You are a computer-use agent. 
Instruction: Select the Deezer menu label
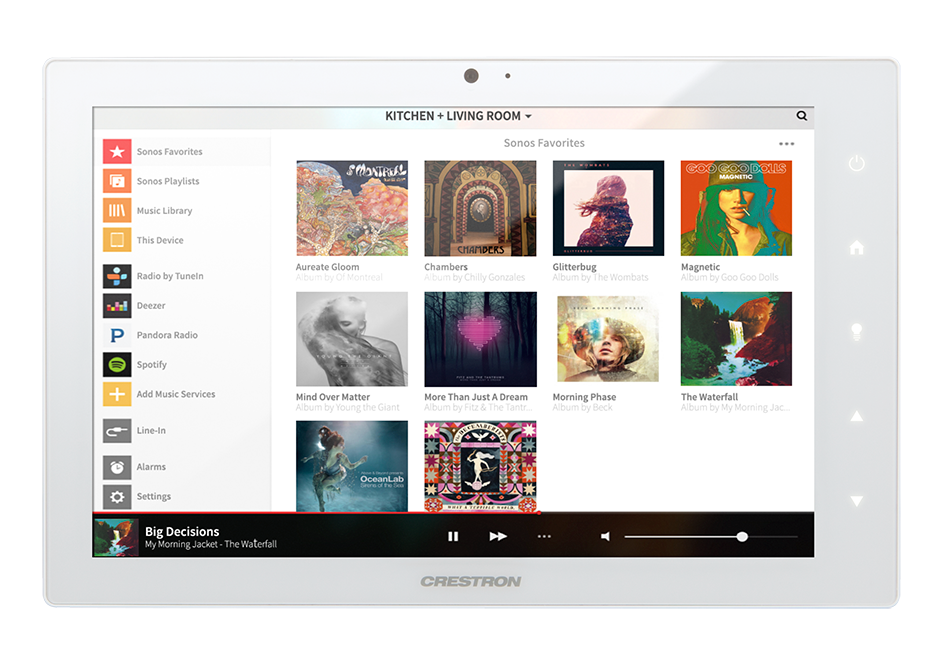151,306
